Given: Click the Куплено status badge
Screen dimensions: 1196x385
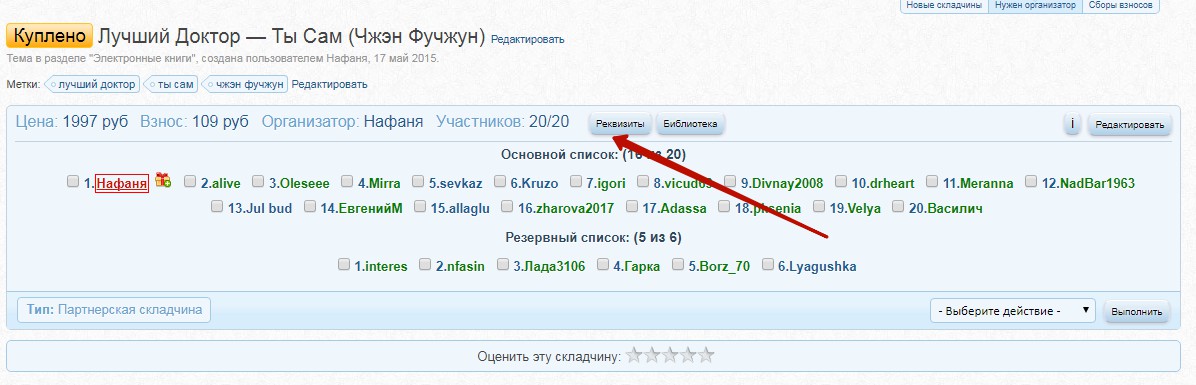Looking at the screenshot, I should click(x=50, y=36).
